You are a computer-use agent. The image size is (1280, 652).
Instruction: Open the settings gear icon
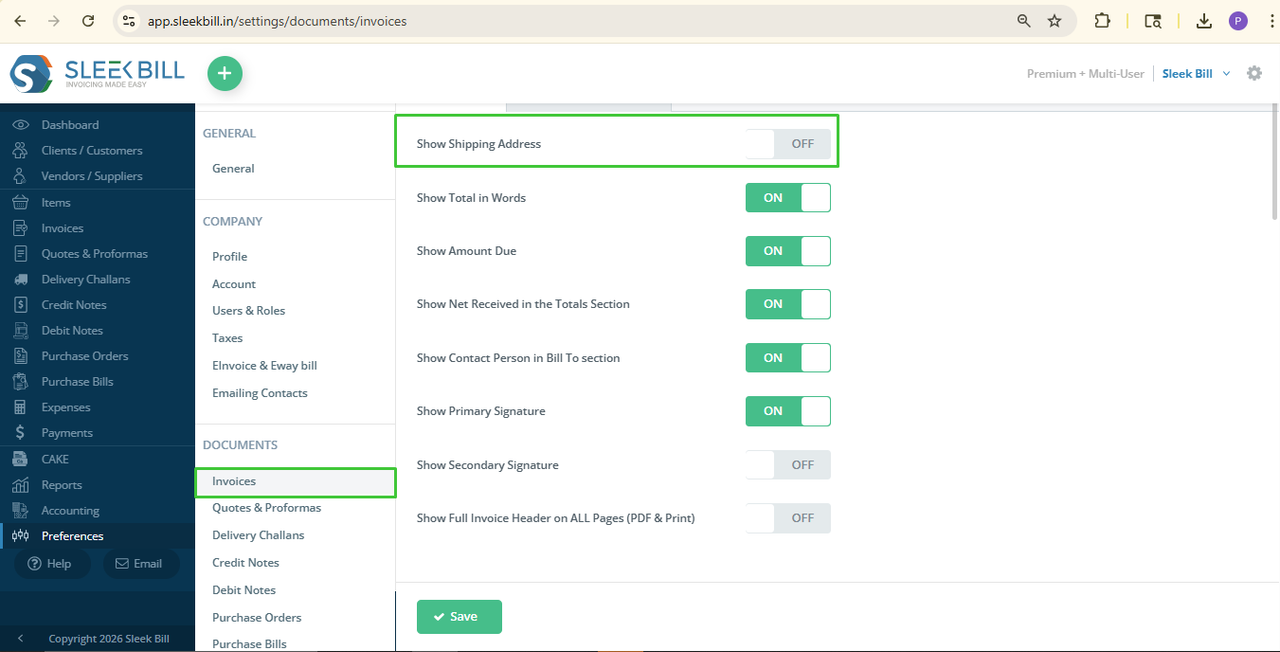click(x=1254, y=73)
